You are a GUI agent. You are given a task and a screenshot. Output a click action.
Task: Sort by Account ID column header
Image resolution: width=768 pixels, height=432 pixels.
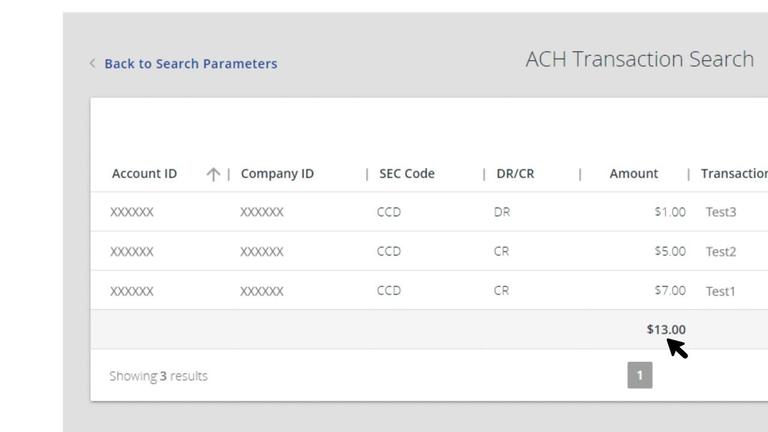click(x=144, y=173)
